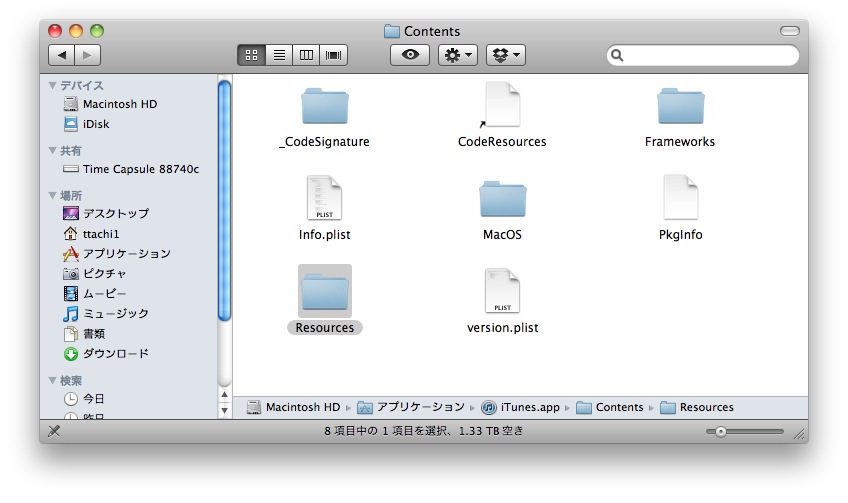Switch to icon view
This screenshot has height=503, width=848.
click(x=251, y=56)
